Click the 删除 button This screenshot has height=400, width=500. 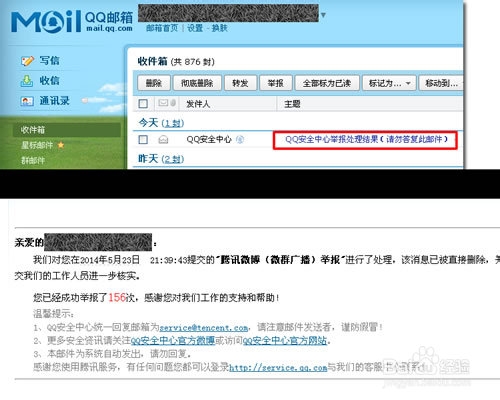154,83
